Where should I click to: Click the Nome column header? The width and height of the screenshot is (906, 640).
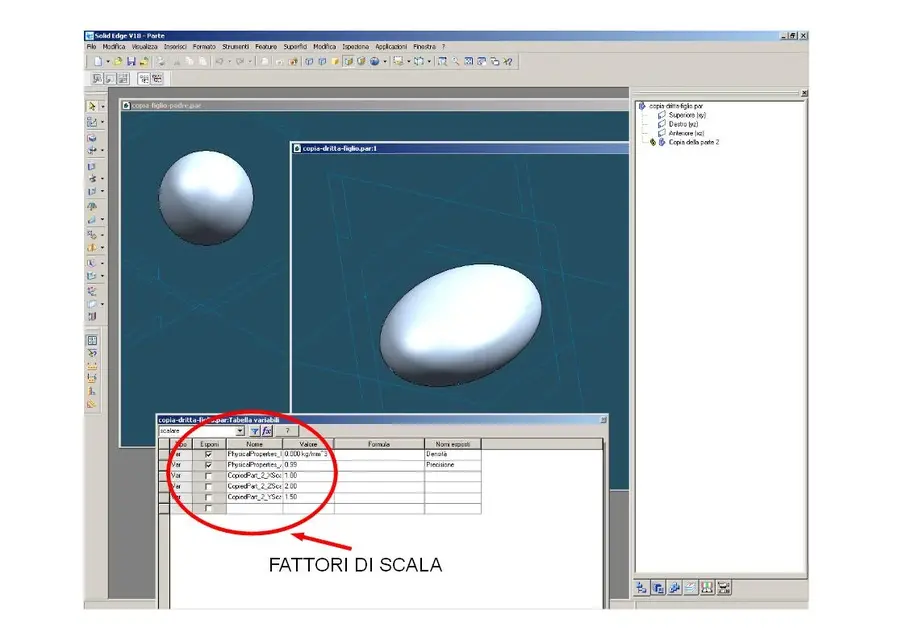pyautogui.click(x=255, y=444)
